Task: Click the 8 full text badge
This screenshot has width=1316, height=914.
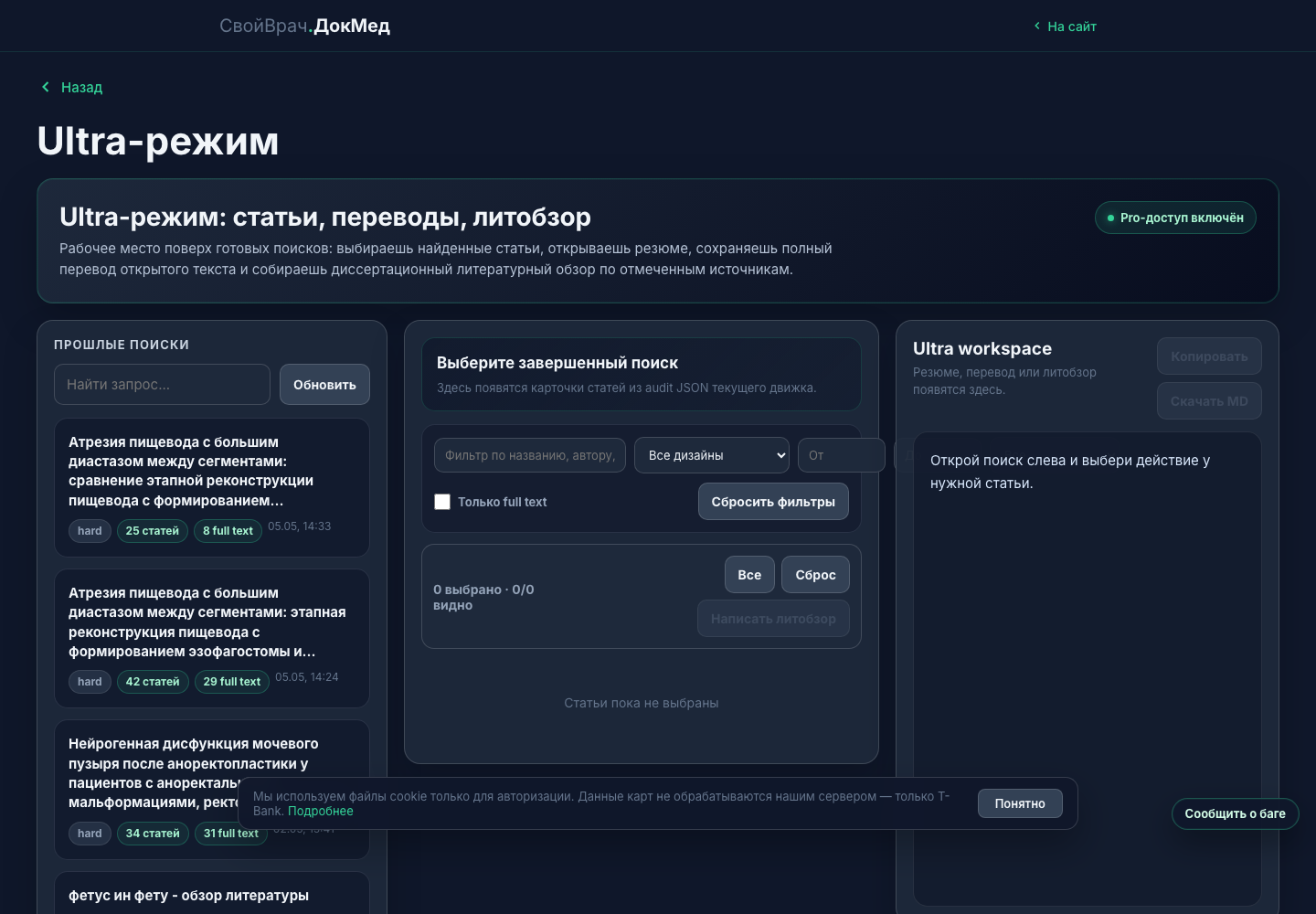Action: (x=228, y=531)
